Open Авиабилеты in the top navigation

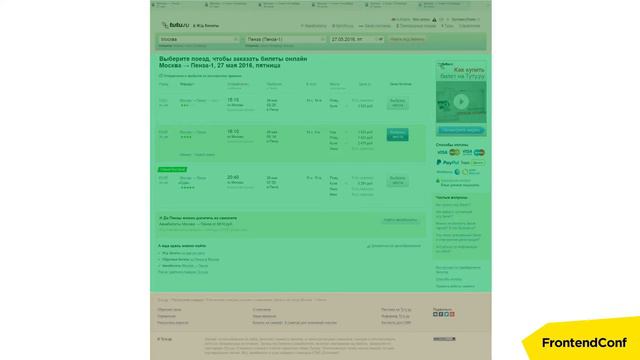click(x=314, y=26)
